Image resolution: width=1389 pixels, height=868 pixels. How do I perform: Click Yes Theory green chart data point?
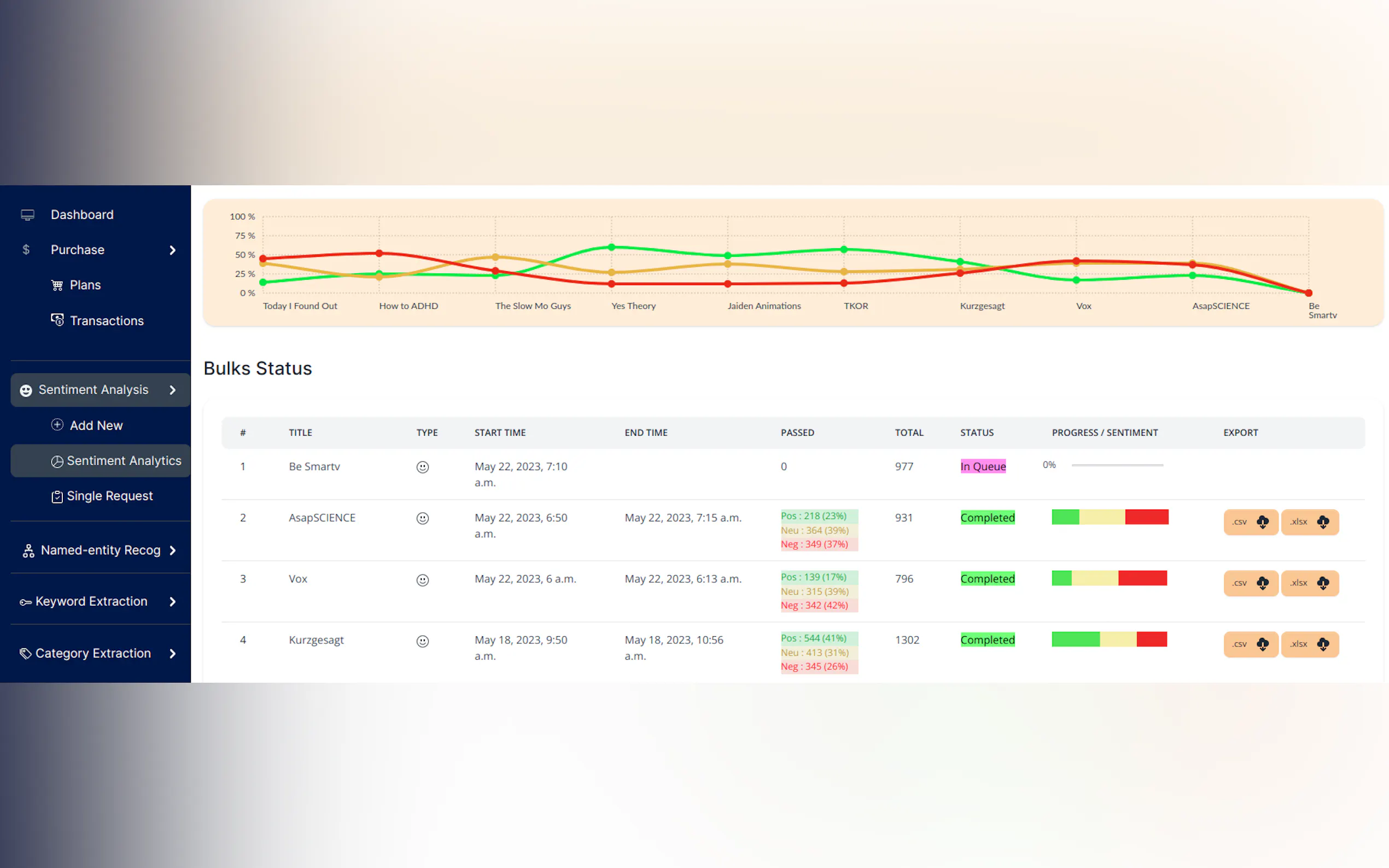pos(611,248)
